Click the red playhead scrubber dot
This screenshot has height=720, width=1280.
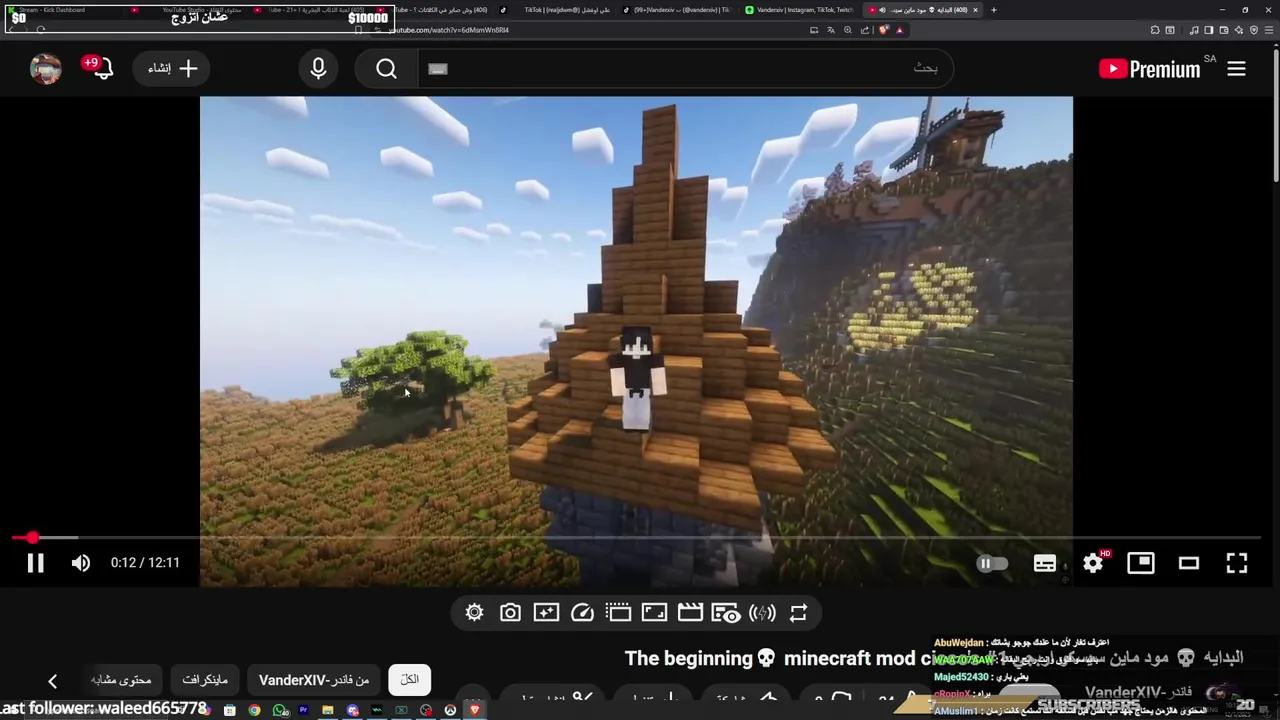tap(32, 538)
